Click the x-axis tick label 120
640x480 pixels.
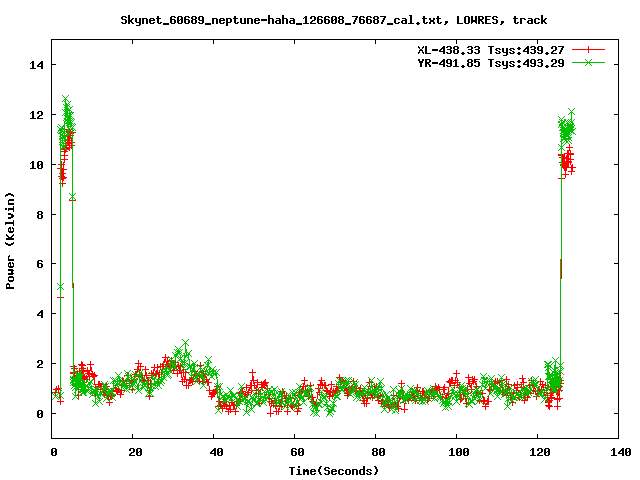click(x=539, y=452)
